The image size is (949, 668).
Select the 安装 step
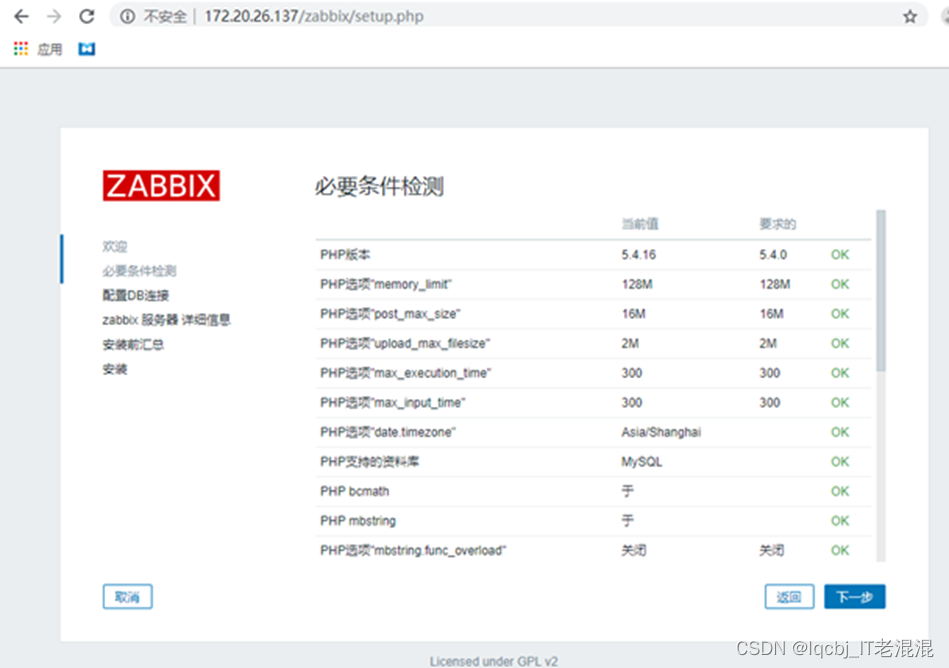pyautogui.click(x=115, y=369)
